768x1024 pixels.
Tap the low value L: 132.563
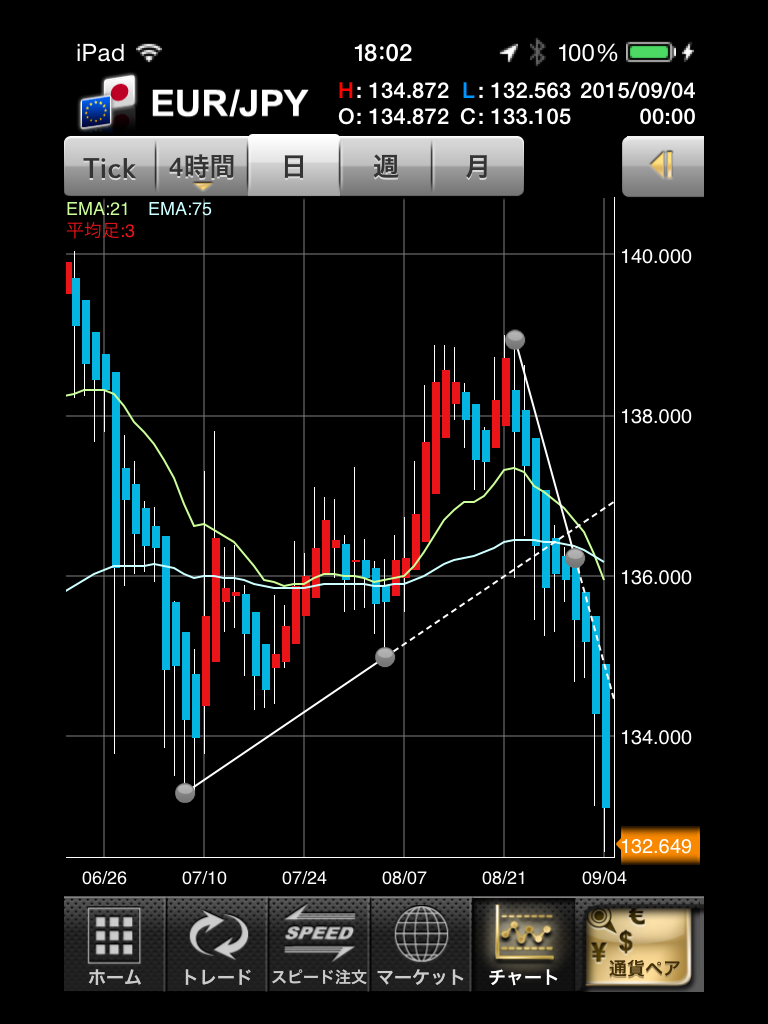(517, 90)
